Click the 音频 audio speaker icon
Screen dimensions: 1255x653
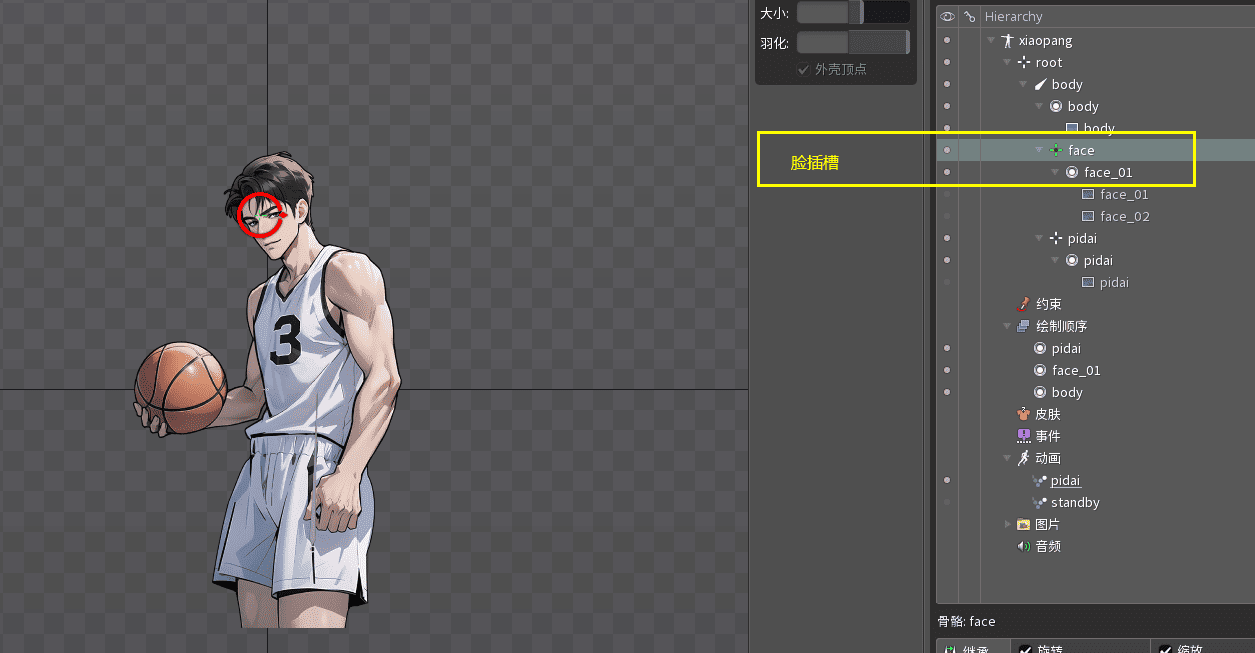(x=1023, y=546)
